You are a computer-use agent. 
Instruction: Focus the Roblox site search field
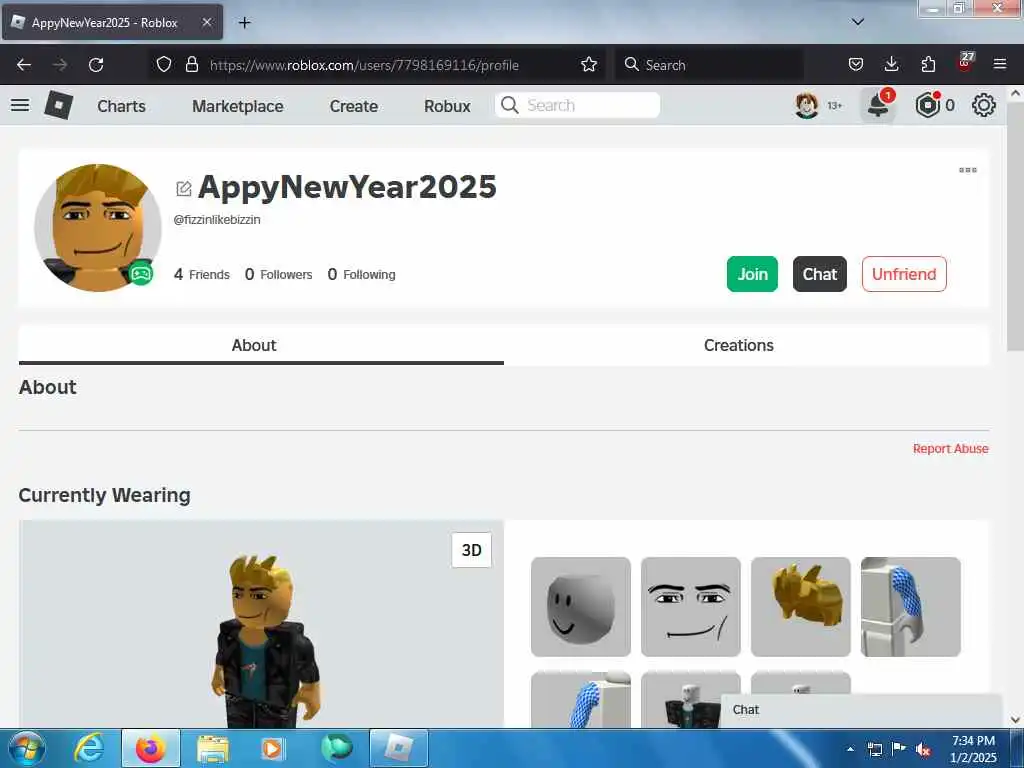577,105
